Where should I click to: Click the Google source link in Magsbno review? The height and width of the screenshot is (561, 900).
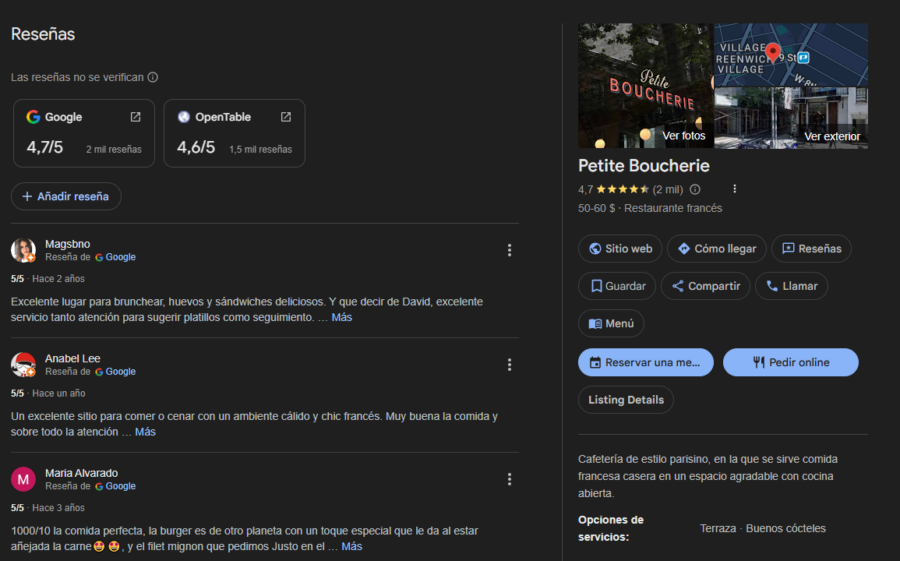tap(115, 257)
